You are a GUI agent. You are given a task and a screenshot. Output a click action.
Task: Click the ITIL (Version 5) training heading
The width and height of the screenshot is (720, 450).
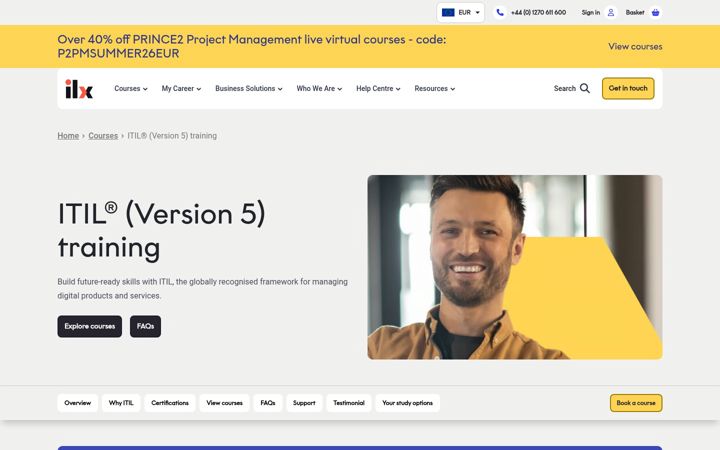point(162,231)
